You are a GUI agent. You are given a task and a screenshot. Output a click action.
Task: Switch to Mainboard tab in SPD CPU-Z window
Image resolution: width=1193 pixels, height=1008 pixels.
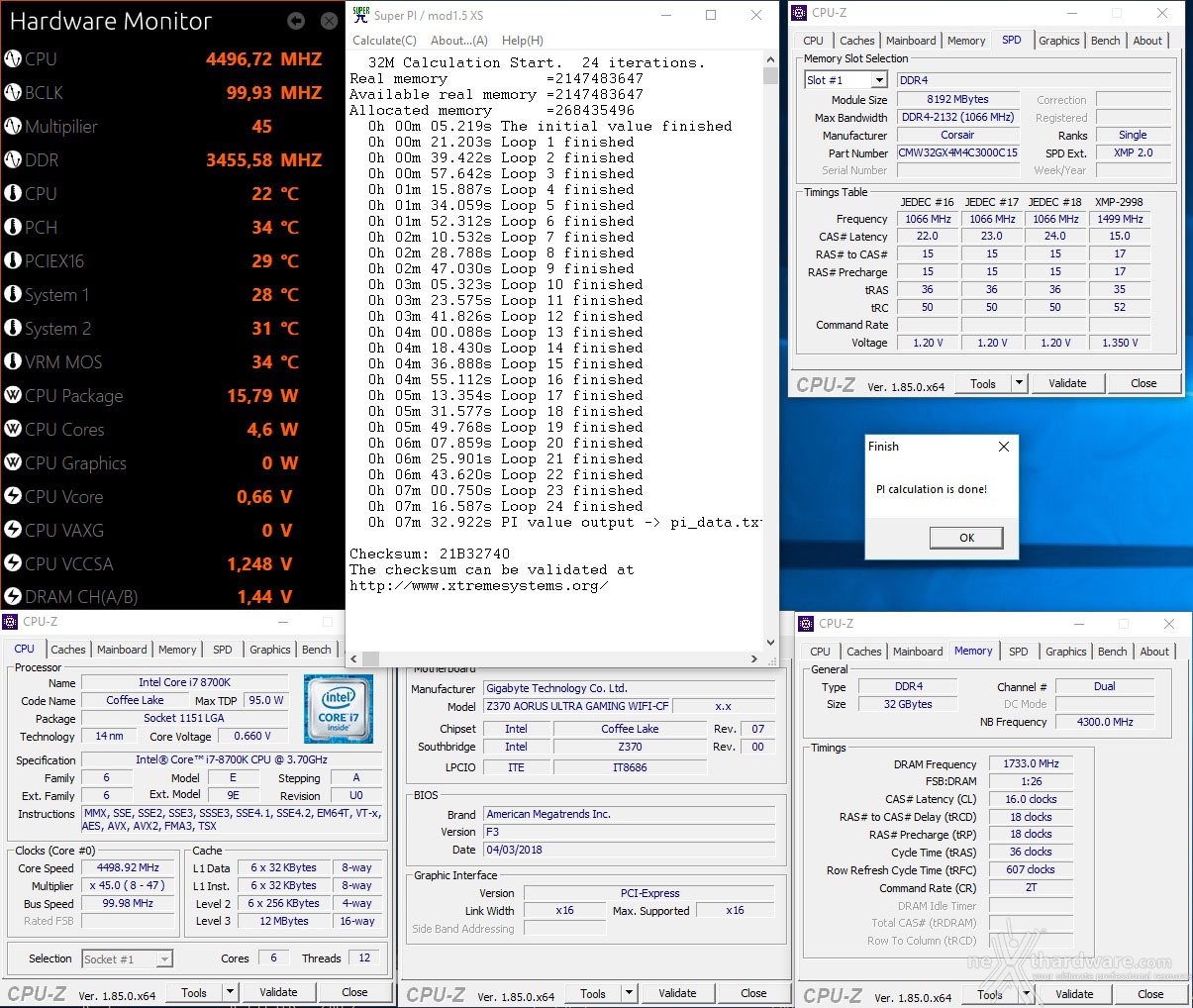(x=911, y=41)
